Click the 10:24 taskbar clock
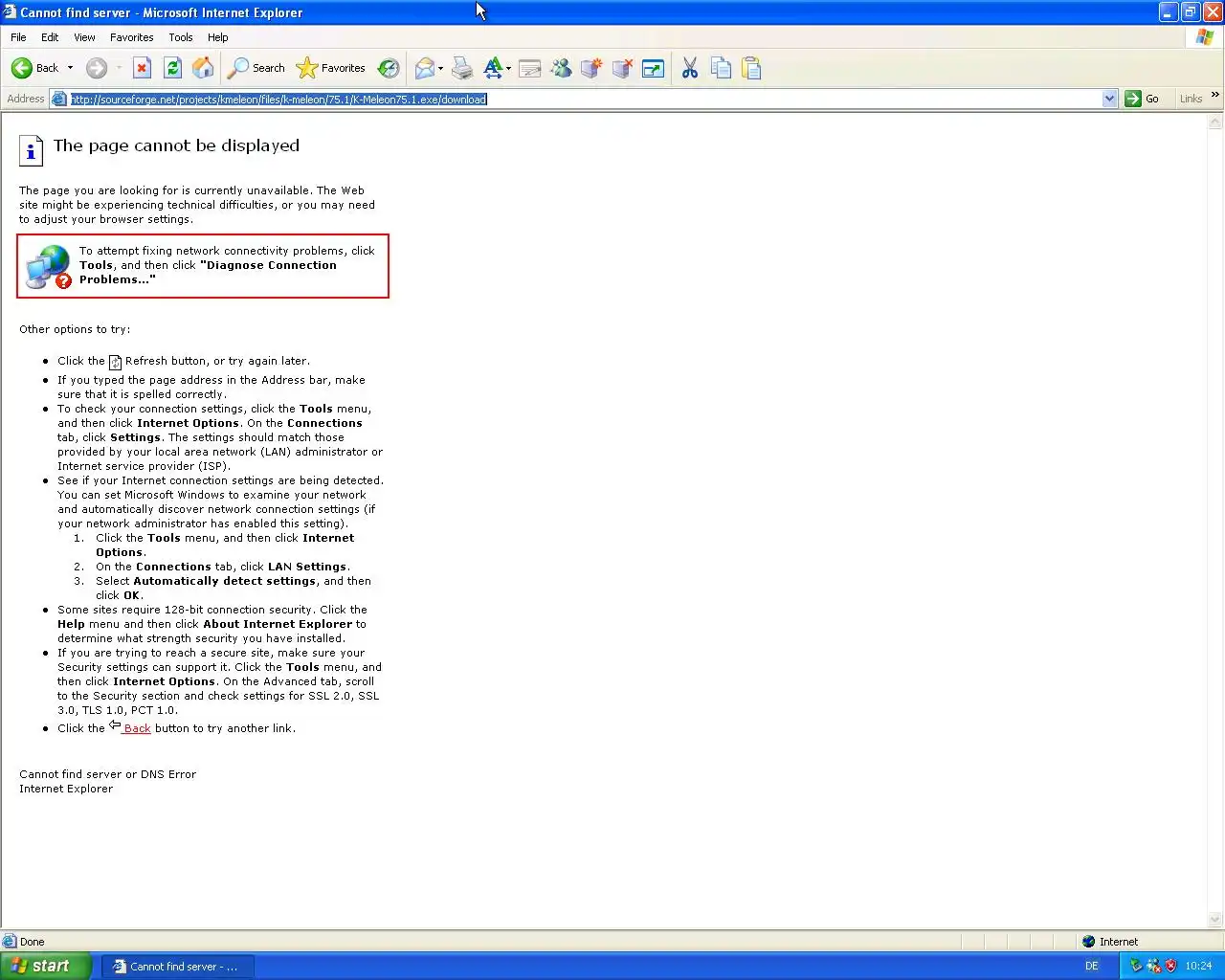This screenshot has height=980, width=1225. tap(1198, 966)
